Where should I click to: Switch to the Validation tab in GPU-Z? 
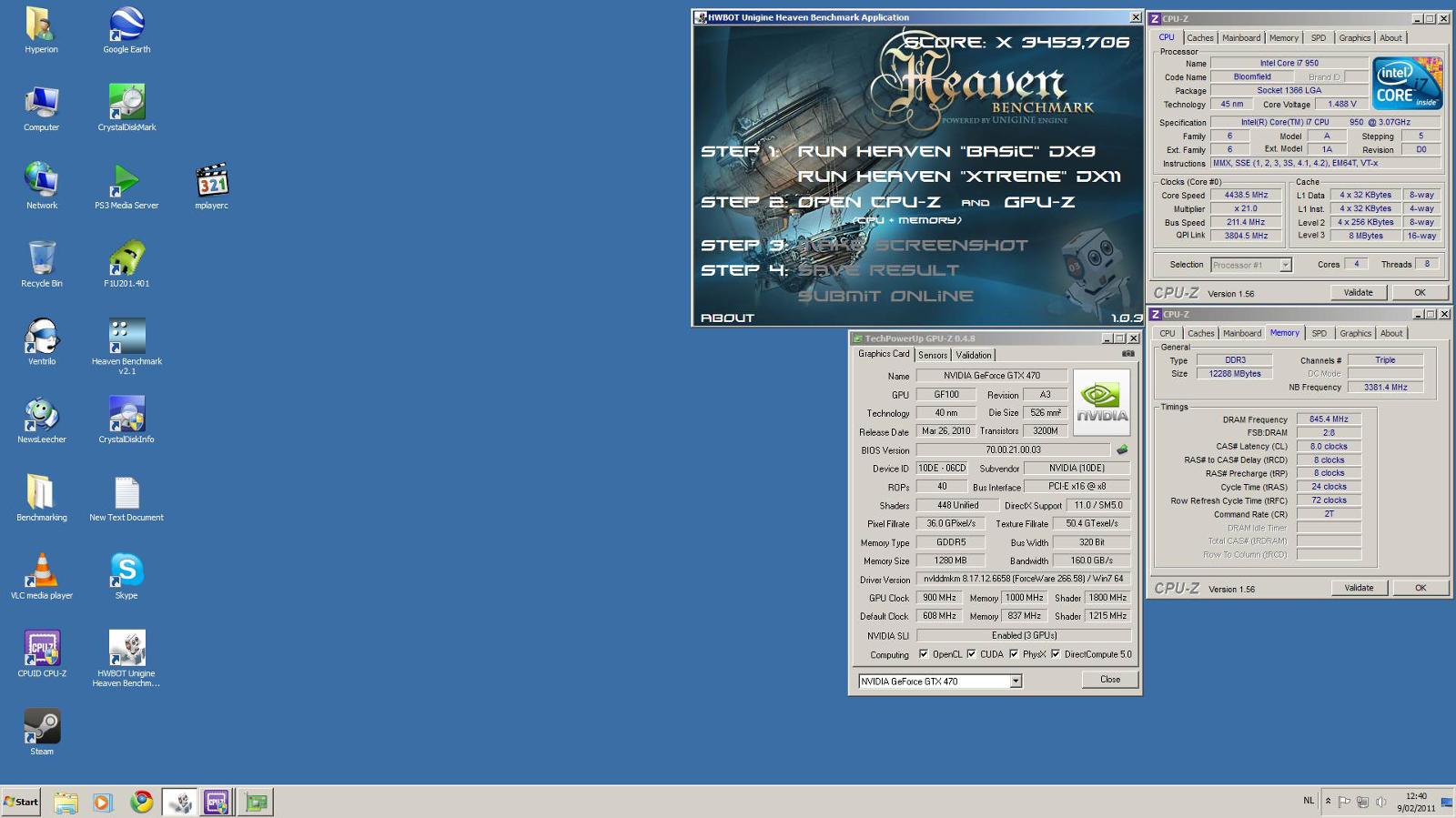click(974, 355)
